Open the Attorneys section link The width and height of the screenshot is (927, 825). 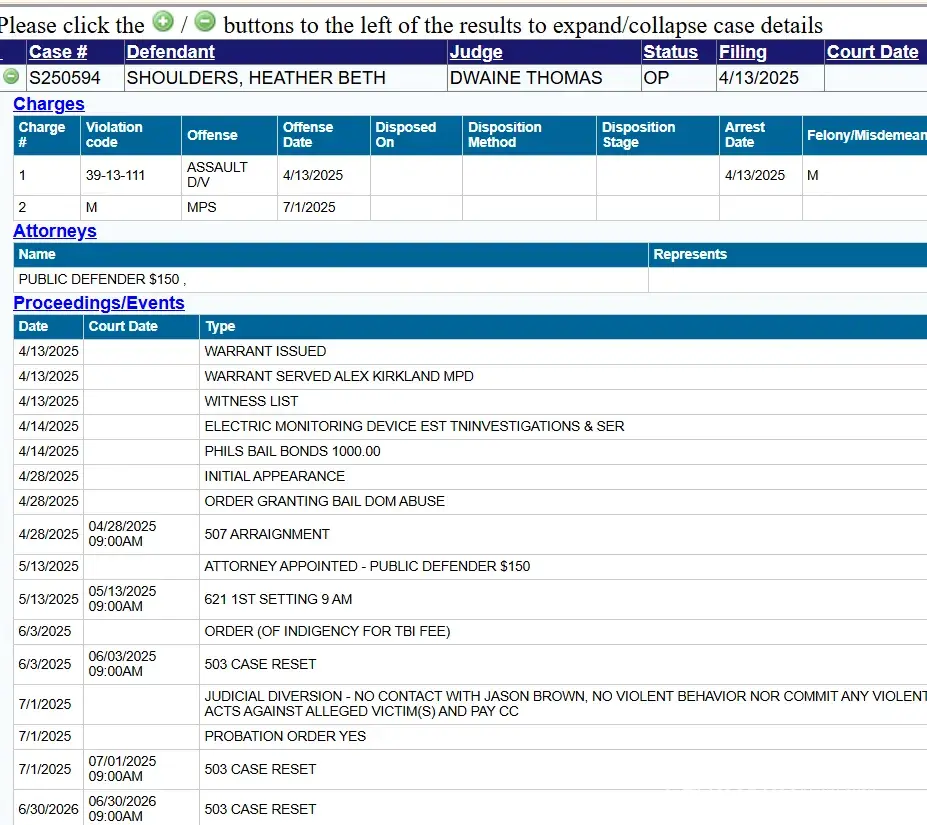pos(55,231)
